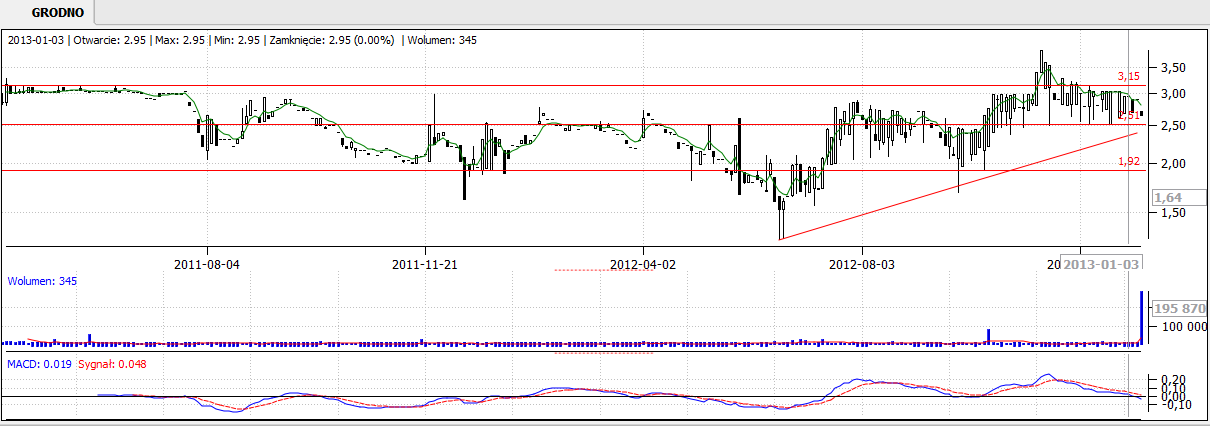Click the 2011-08-04 date label on time axis
Image resolution: width=1210 pixels, height=426 pixels.
point(207,265)
